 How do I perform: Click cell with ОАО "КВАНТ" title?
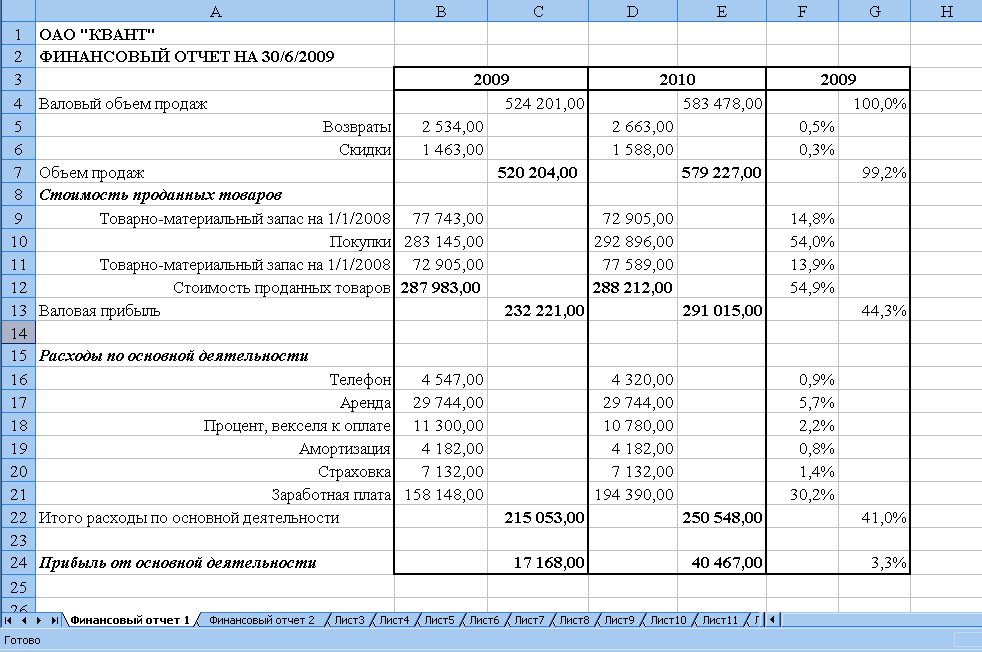click(x=215, y=34)
